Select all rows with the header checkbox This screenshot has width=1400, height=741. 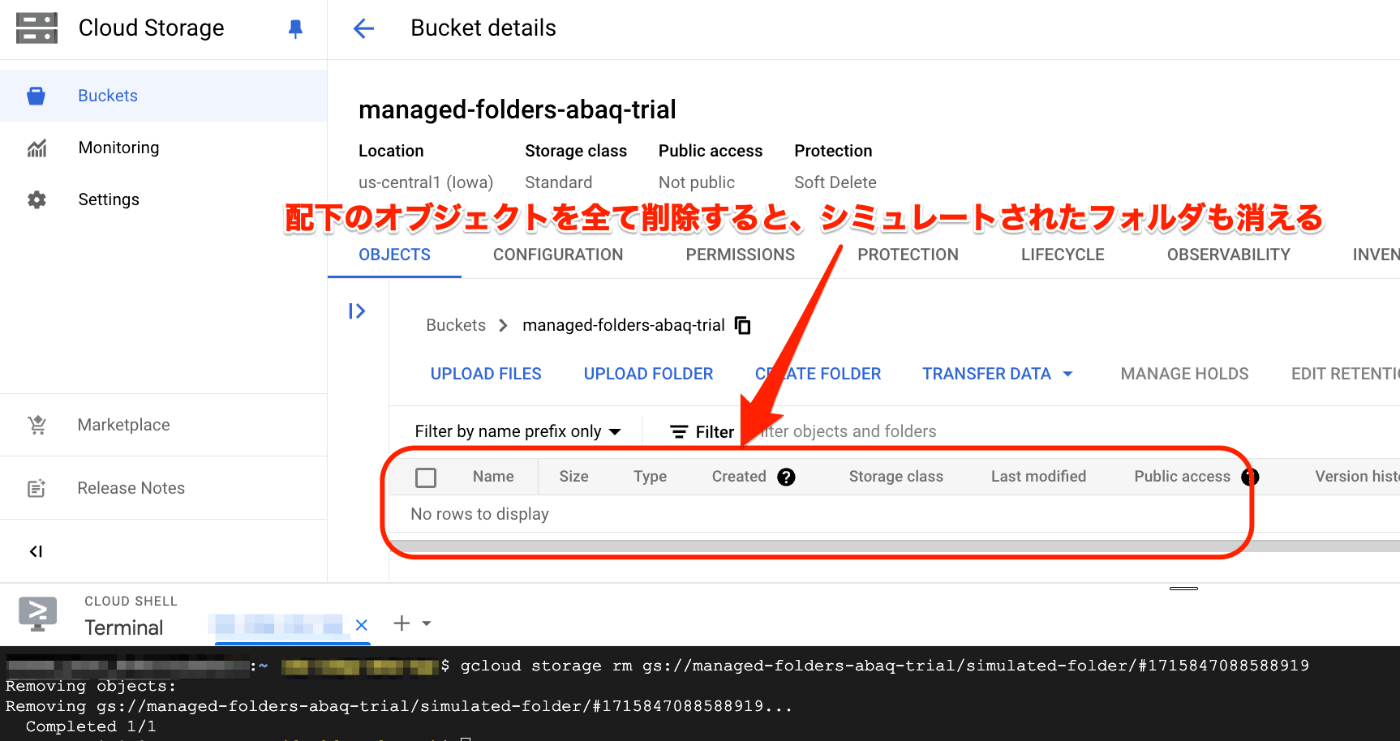point(426,477)
